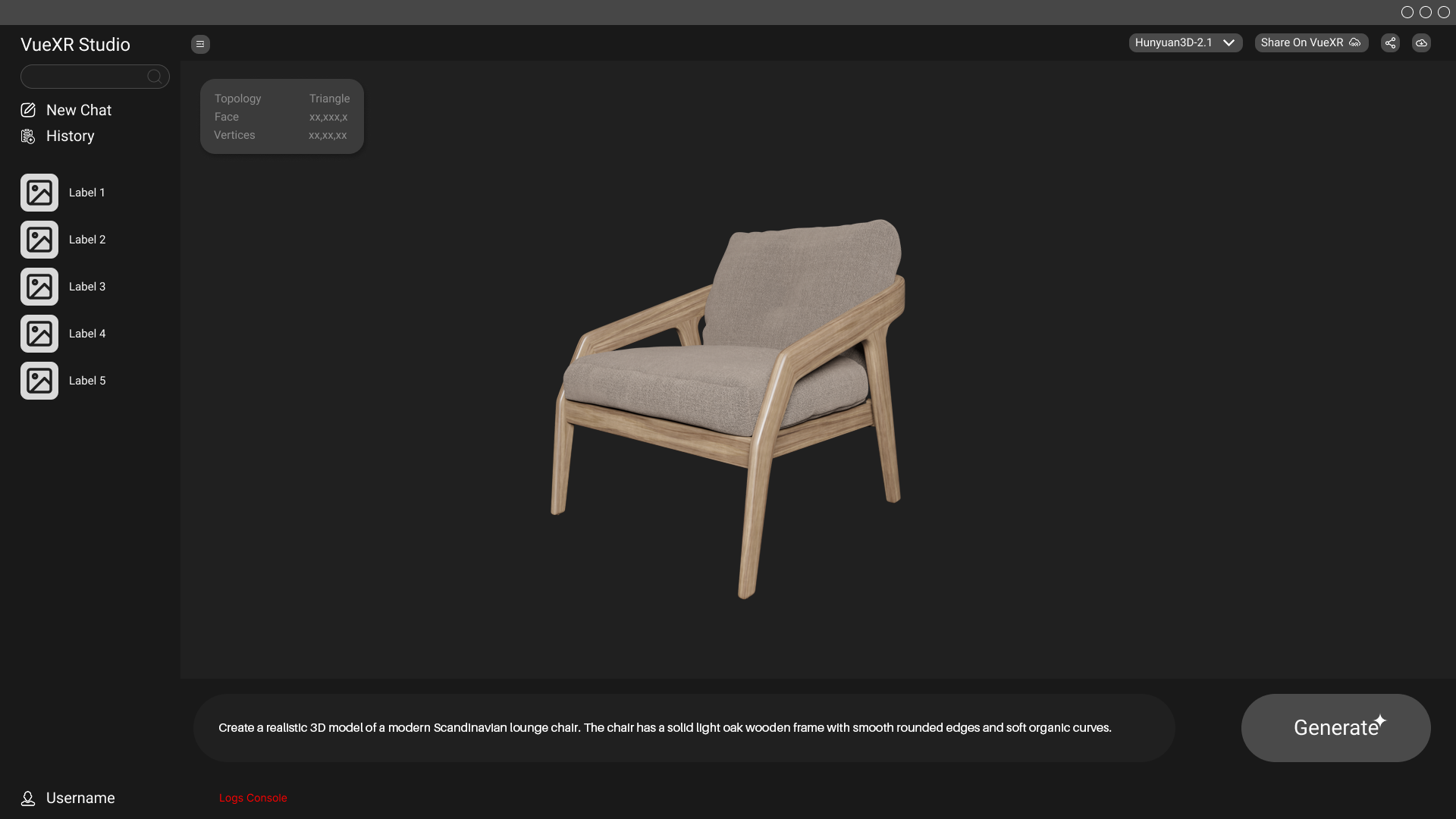Click the first window control circle top right
This screenshot has height=819, width=1456.
(1407, 12)
